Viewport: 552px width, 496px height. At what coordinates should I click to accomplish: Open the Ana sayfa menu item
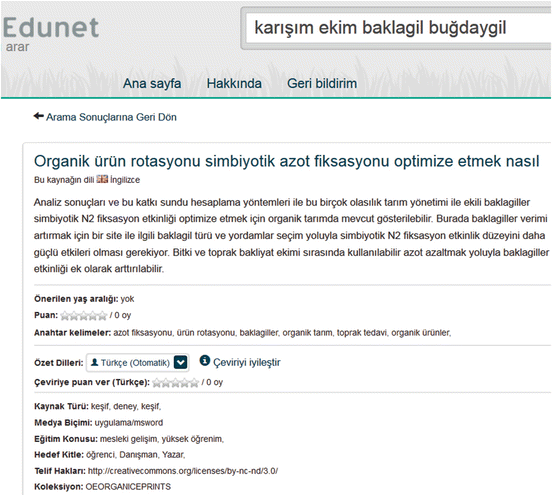152,84
